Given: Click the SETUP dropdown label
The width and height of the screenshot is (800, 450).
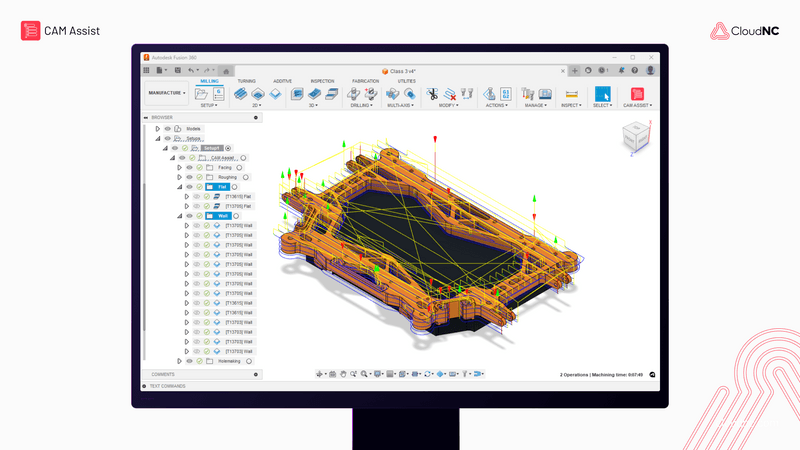Looking at the screenshot, I should (209, 105).
